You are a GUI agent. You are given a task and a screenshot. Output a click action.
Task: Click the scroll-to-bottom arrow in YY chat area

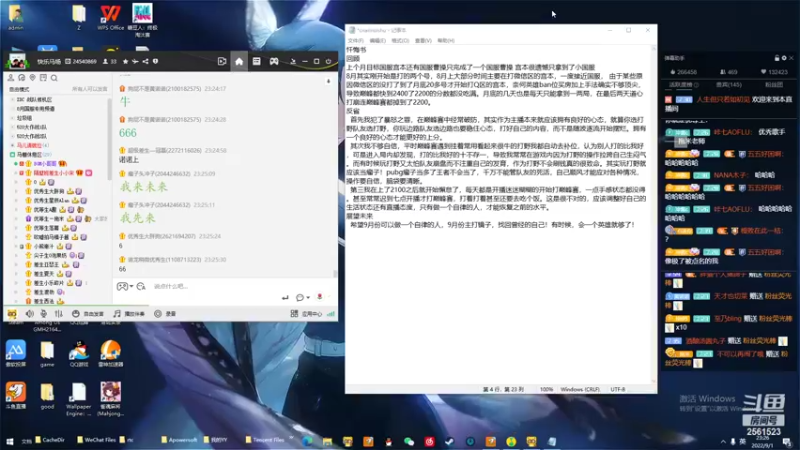coord(328,81)
